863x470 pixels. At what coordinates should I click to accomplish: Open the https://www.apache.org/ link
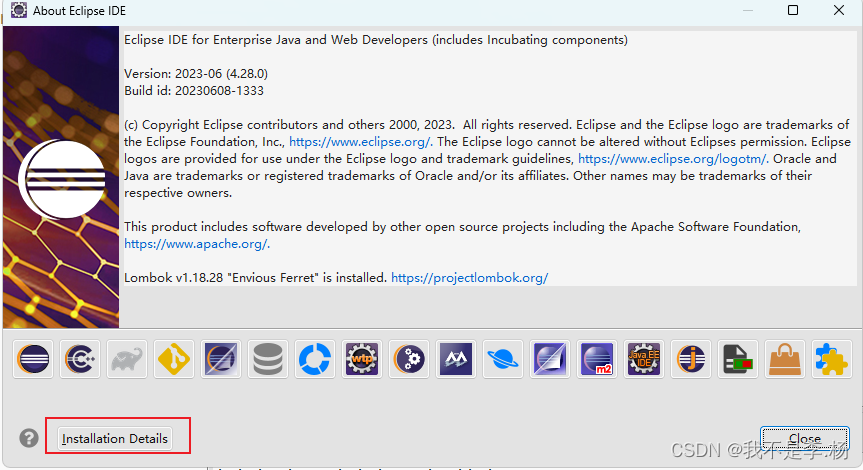tap(197, 244)
